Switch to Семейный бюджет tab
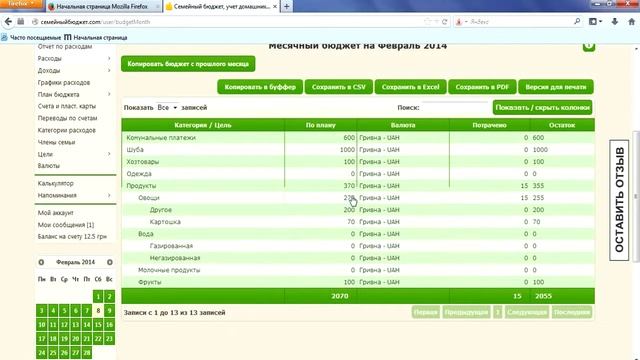The image size is (640, 360). coord(222,7)
